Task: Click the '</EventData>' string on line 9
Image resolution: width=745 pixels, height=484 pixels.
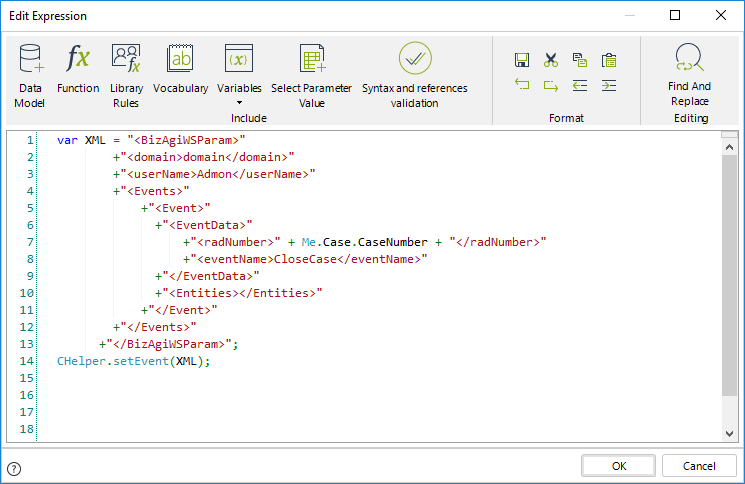Action: [x=211, y=276]
